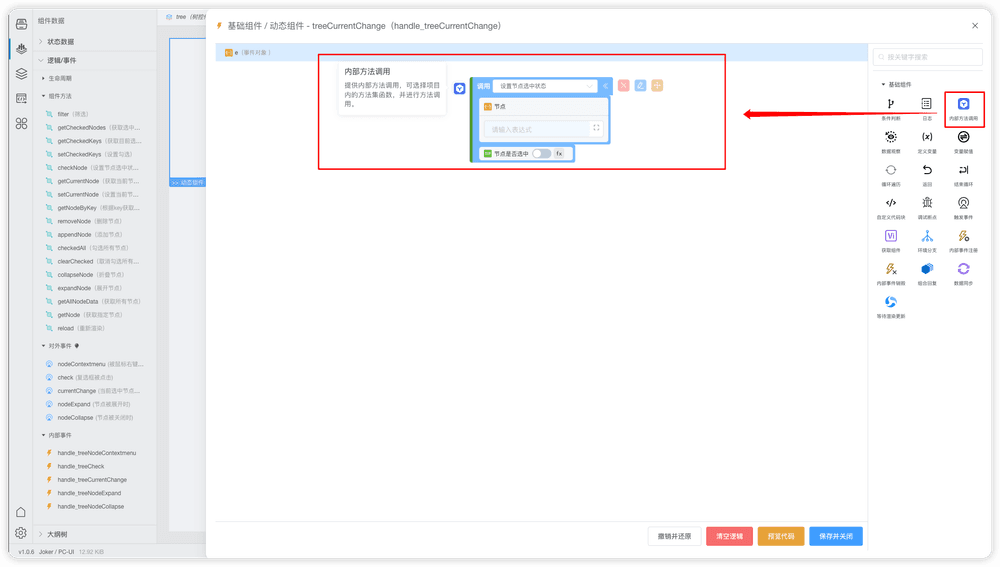Choose the 日志 log component icon

(927, 104)
